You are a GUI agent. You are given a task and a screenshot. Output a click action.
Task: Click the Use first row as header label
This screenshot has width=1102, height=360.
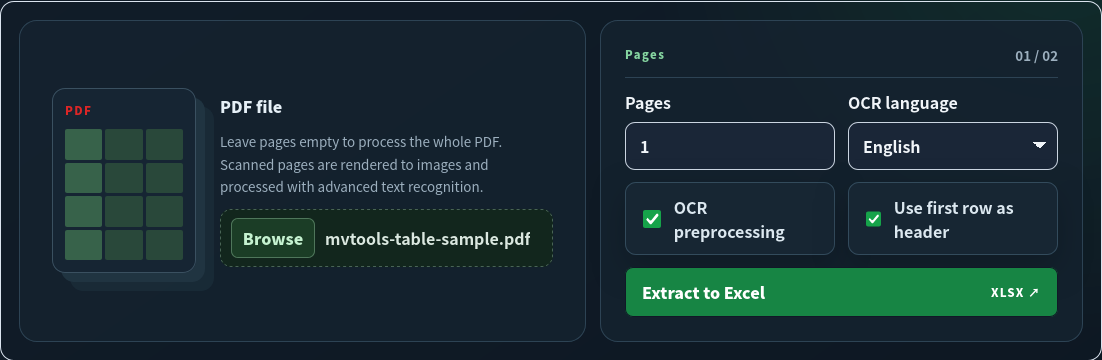click(954, 220)
